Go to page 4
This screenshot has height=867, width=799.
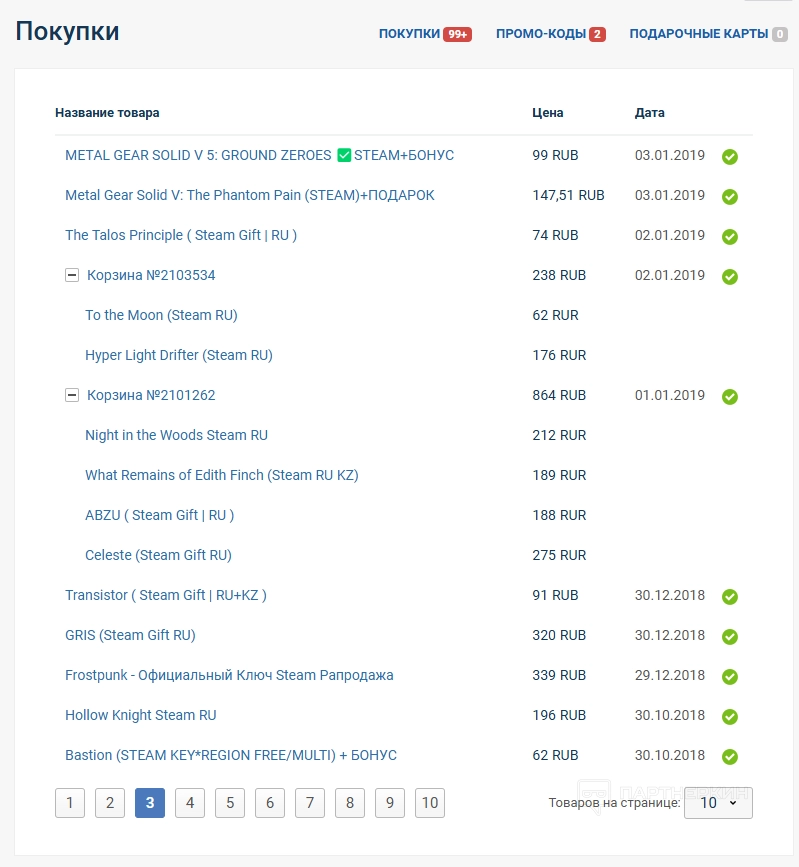pos(190,802)
